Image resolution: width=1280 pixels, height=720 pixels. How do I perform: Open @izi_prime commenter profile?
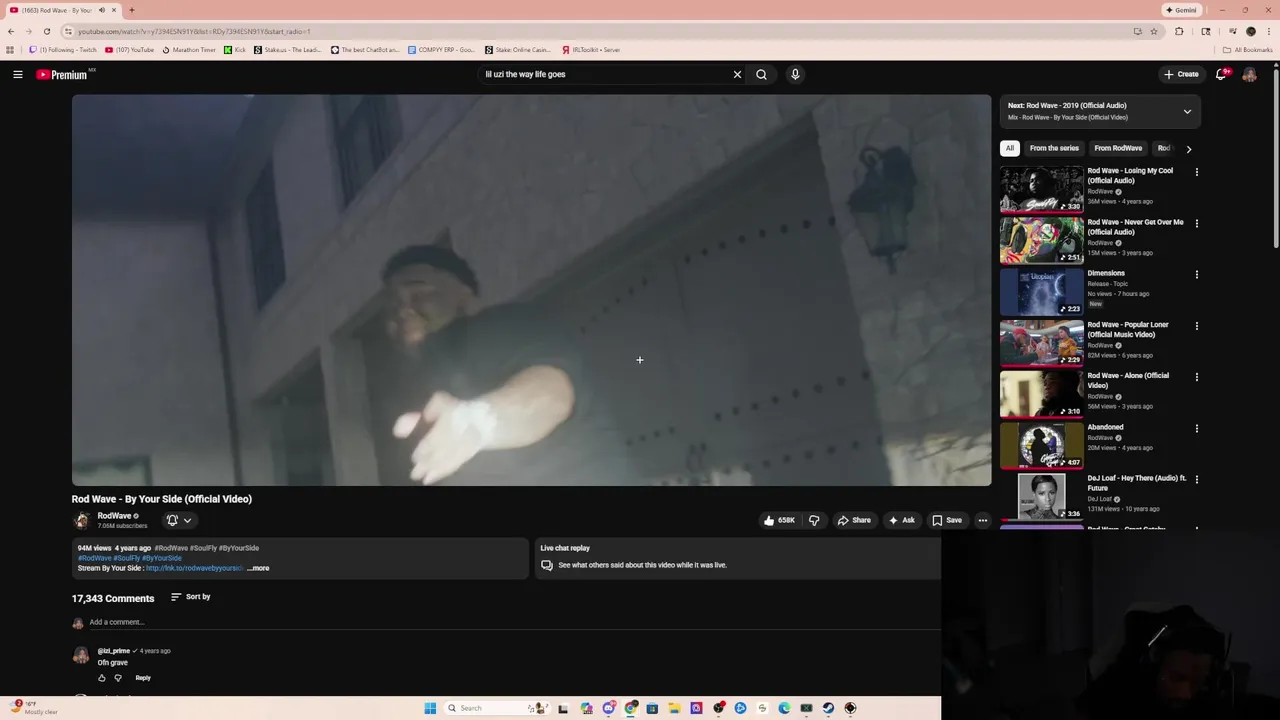tap(114, 651)
